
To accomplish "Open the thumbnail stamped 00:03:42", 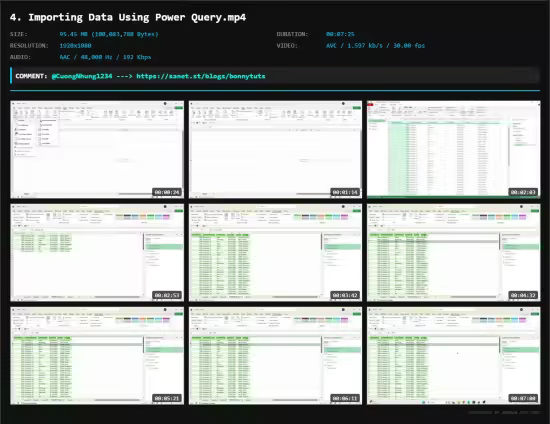I will 275,253.
